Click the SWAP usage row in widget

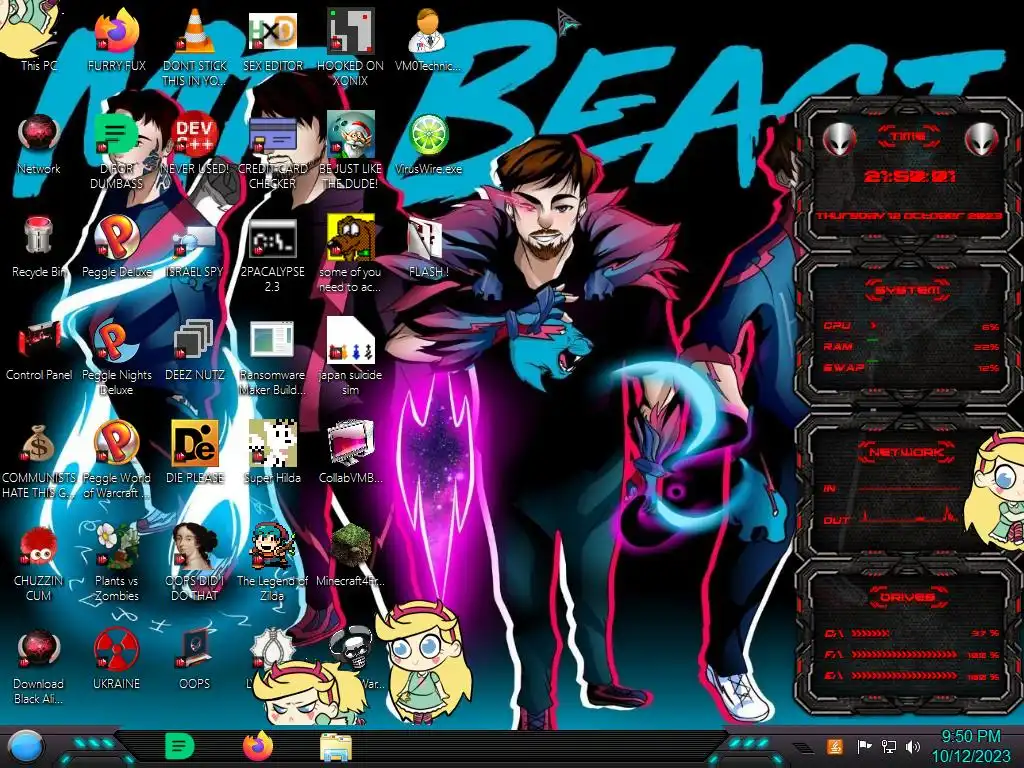pyautogui.click(x=912, y=368)
